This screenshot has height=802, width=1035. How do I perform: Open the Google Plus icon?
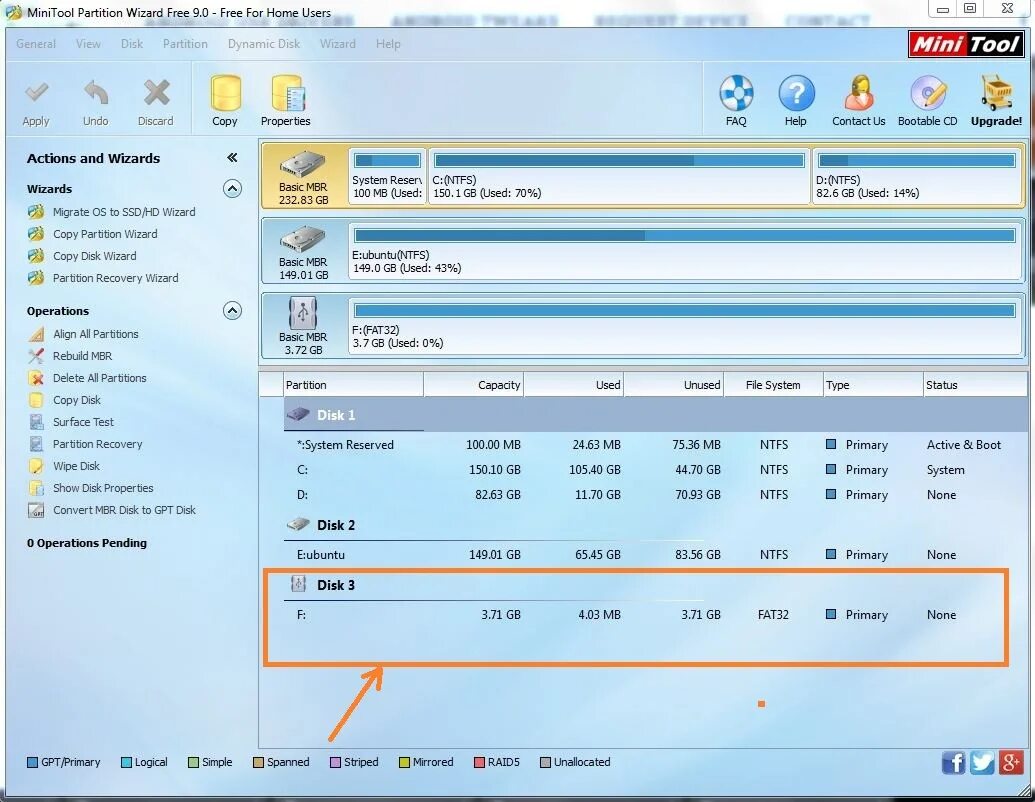1011,762
